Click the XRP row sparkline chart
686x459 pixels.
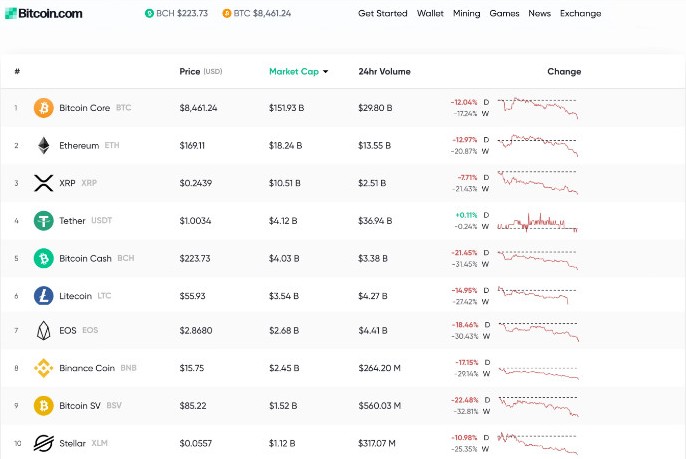538,182
